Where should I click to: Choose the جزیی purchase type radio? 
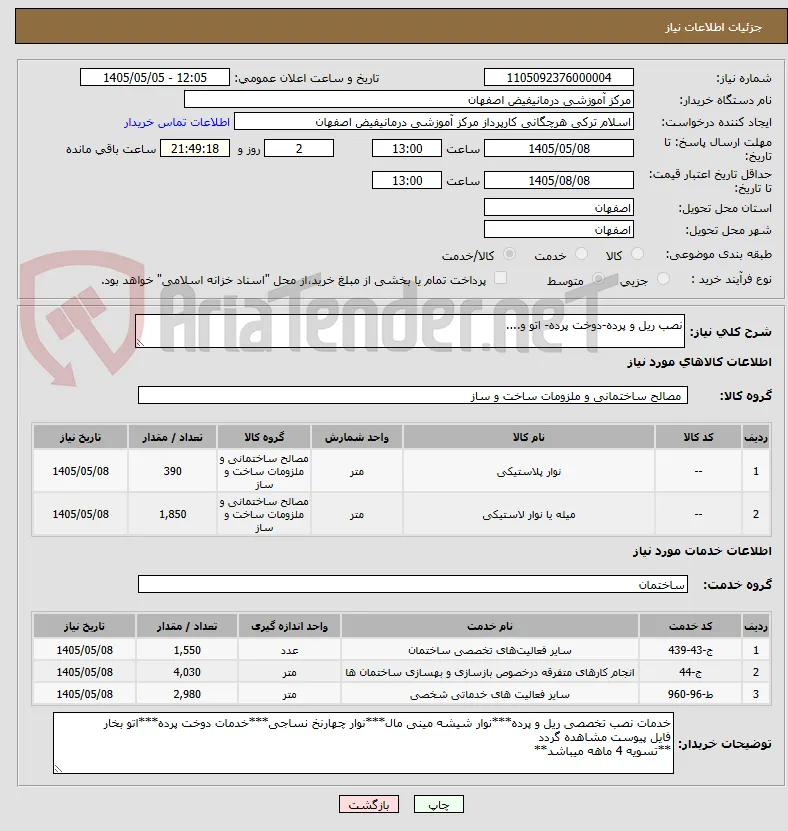tap(663, 279)
